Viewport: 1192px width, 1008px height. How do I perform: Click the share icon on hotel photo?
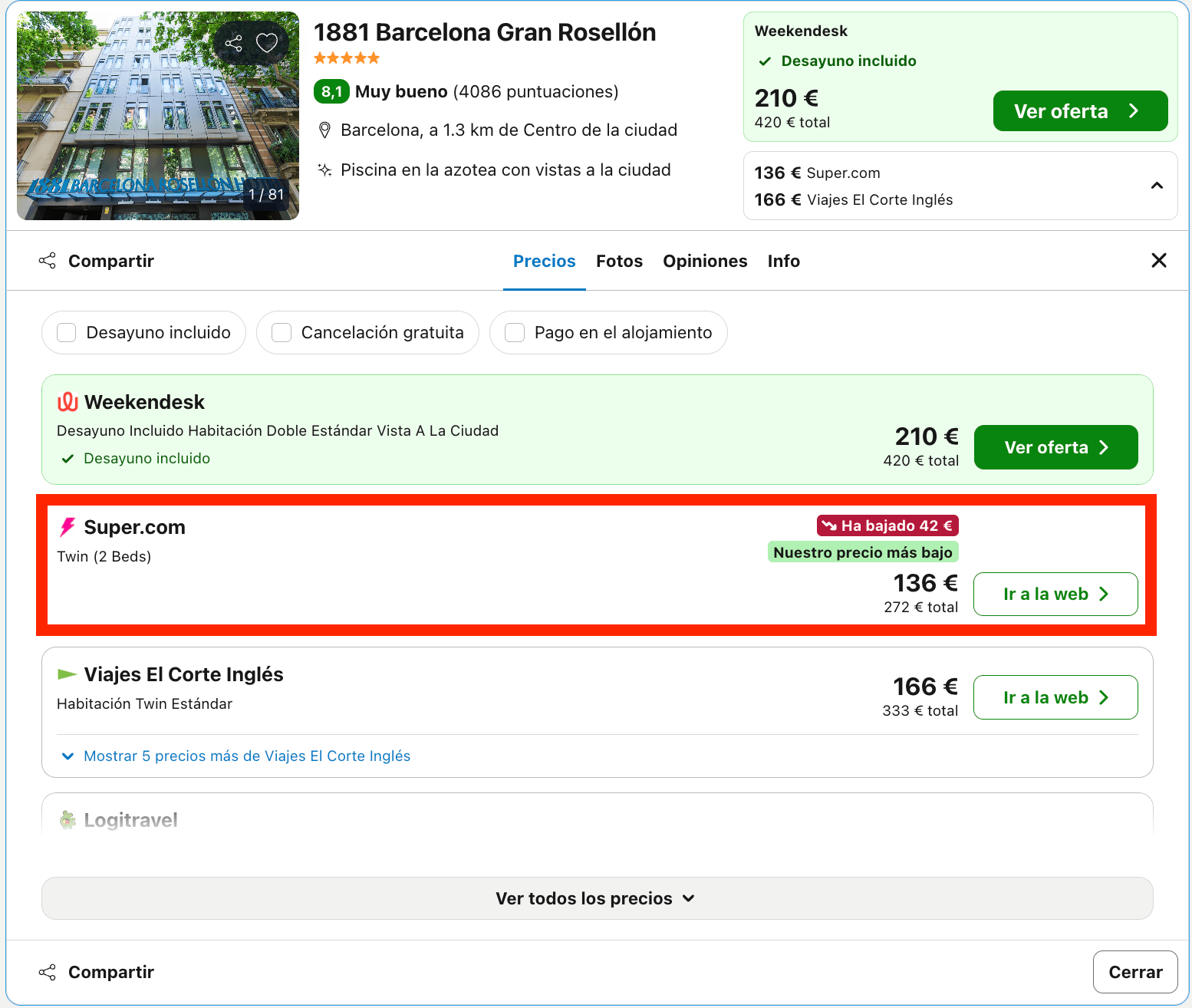[234, 44]
